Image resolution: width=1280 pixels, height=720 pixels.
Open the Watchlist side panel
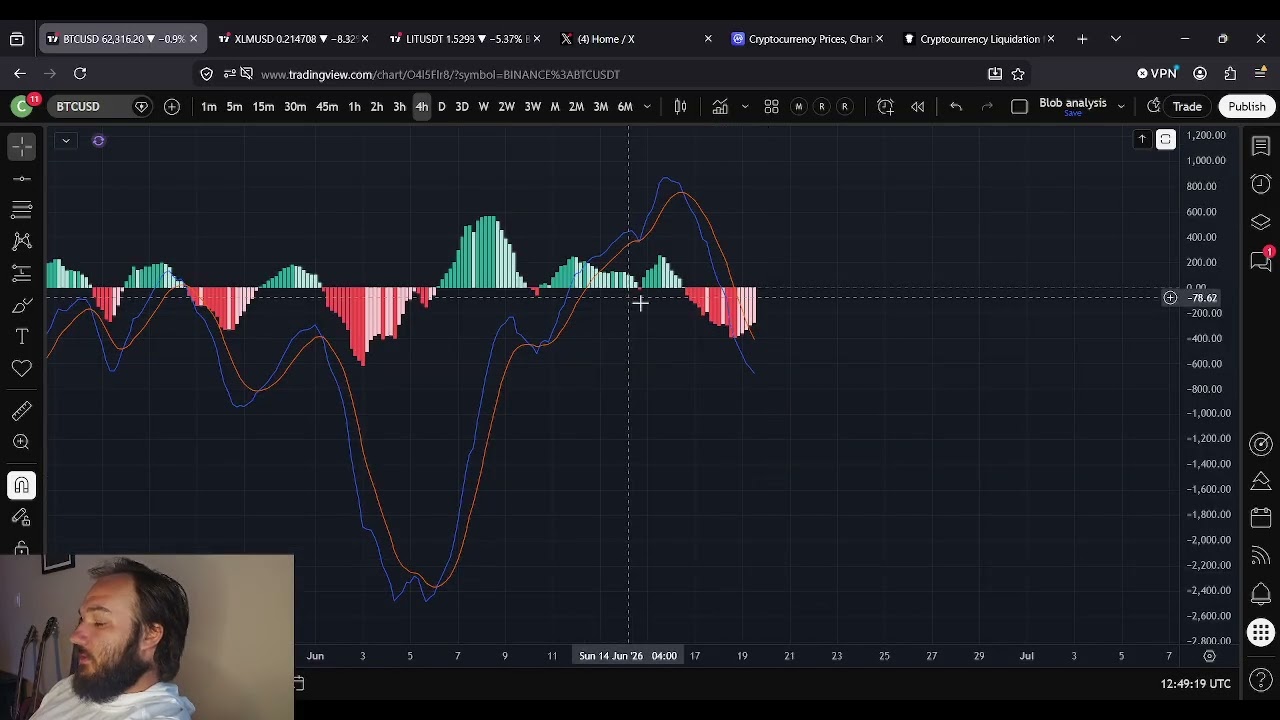pos(1261,147)
